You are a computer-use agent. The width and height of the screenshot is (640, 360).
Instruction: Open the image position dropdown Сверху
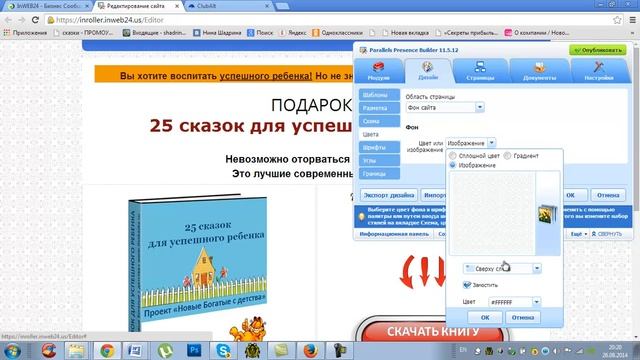tap(502, 269)
